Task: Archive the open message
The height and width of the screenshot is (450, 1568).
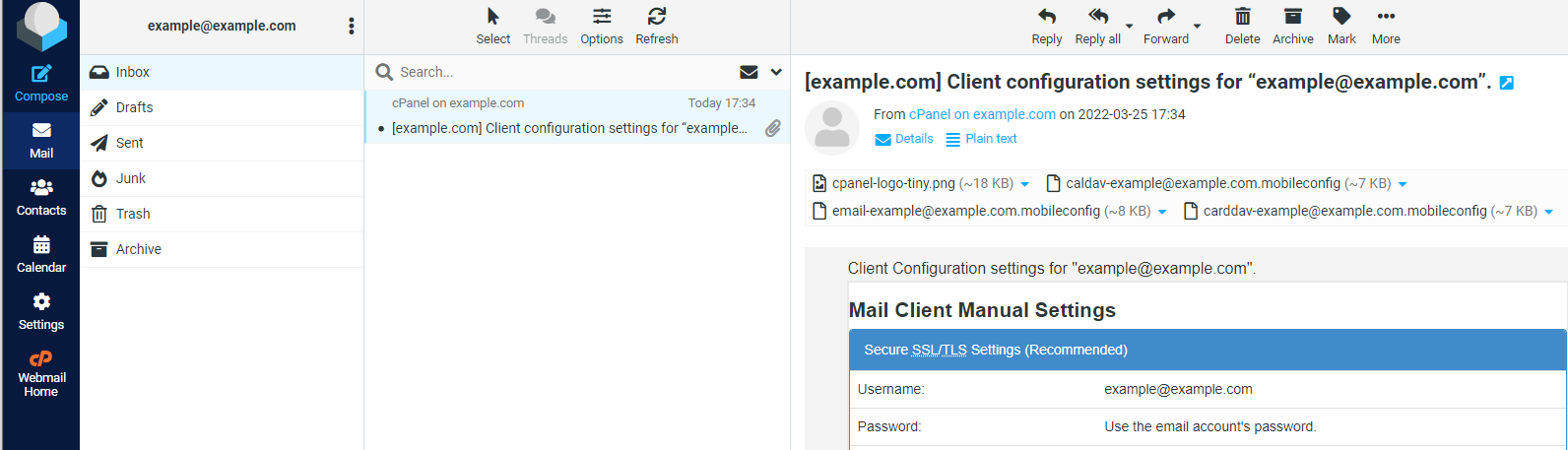Action: point(1293,27)
